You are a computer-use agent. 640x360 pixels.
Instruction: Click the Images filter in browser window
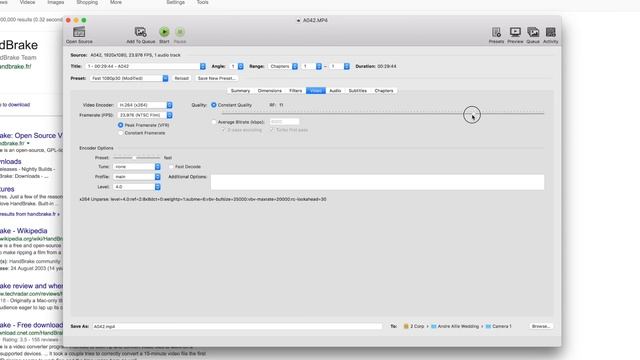56,2
